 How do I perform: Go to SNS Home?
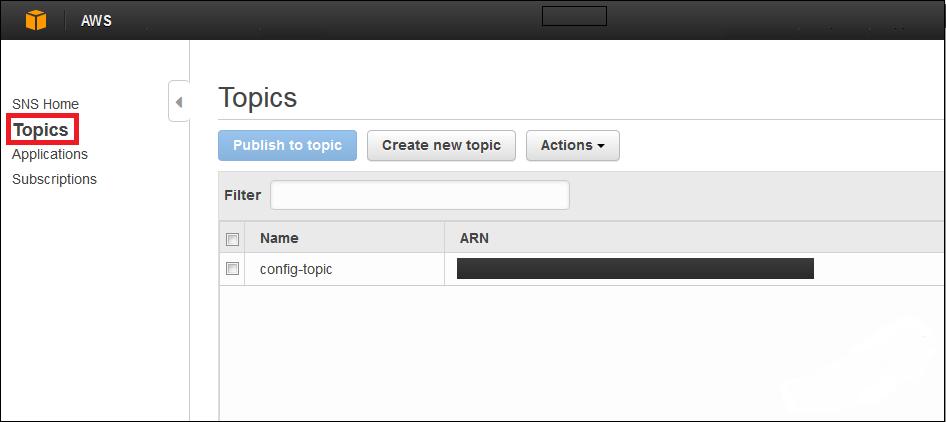45,104
